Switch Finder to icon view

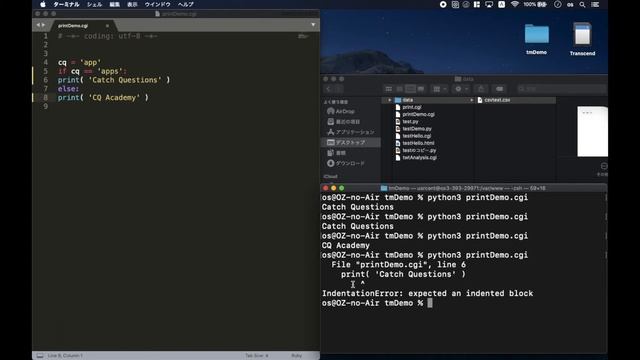click(x=389, y=89)
